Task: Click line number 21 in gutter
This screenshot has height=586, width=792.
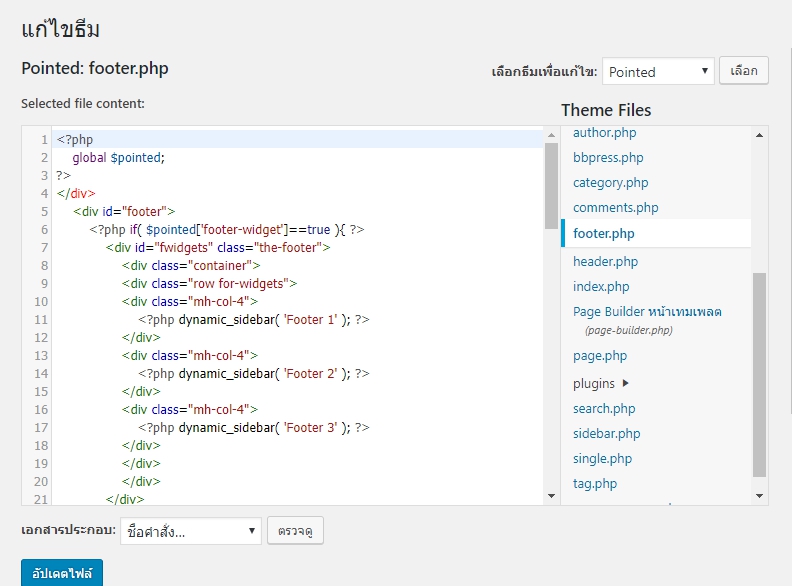Action: [41, 499]
